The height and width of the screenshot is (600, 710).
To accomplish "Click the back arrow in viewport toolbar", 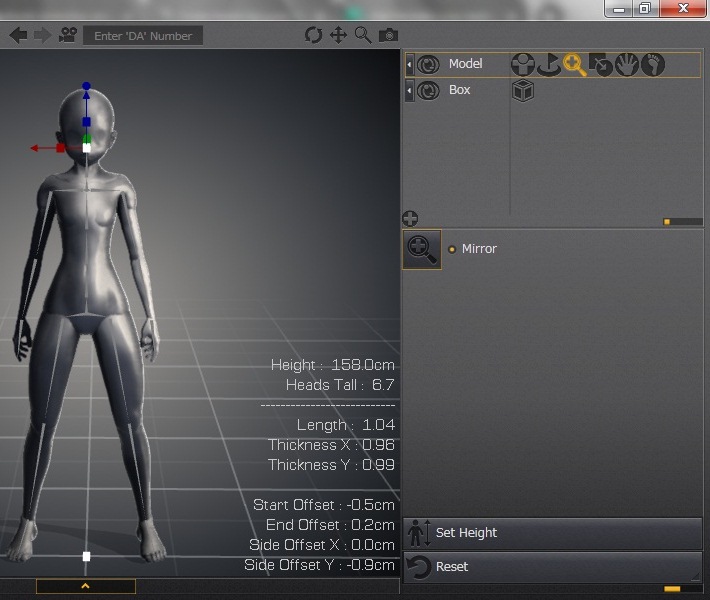I will 18,35.
